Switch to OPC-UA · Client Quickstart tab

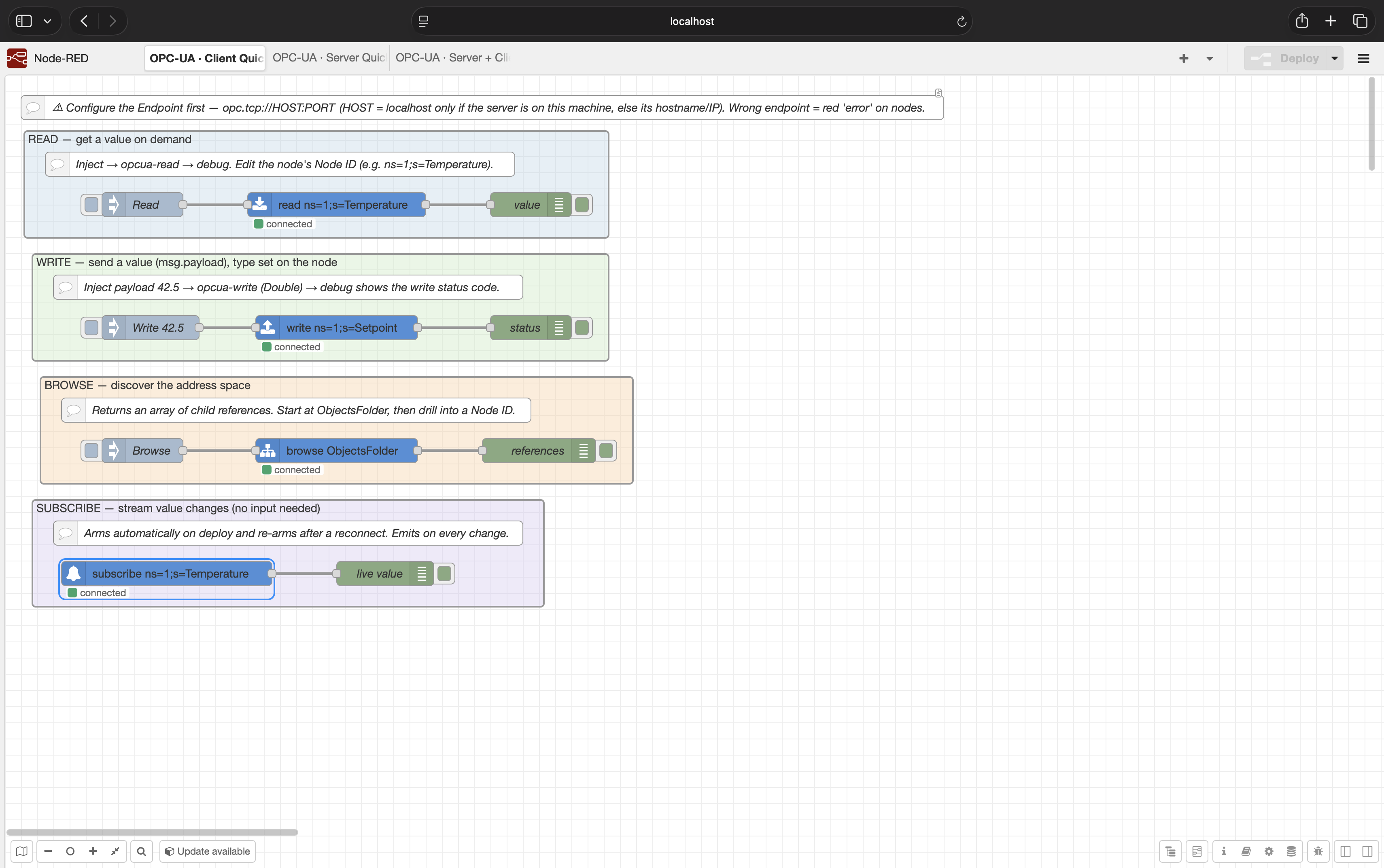[x=205, y=58]
